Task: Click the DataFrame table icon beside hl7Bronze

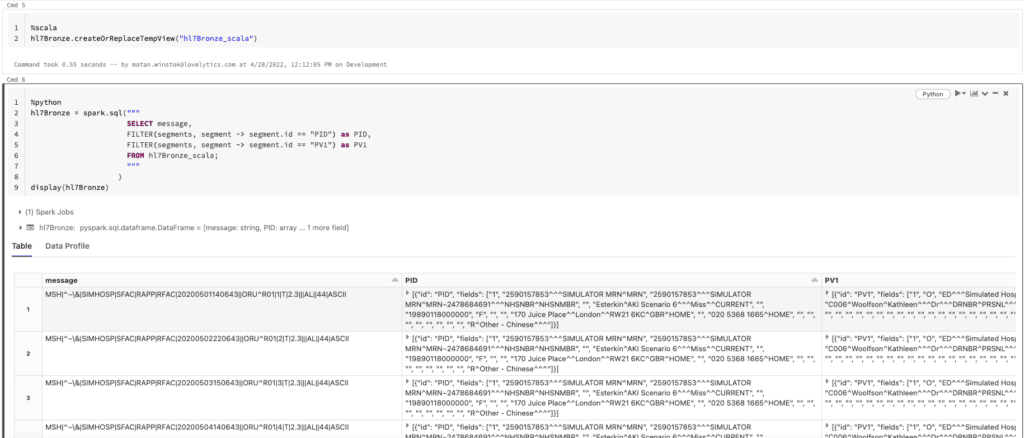Action: [x=30, y=227]
